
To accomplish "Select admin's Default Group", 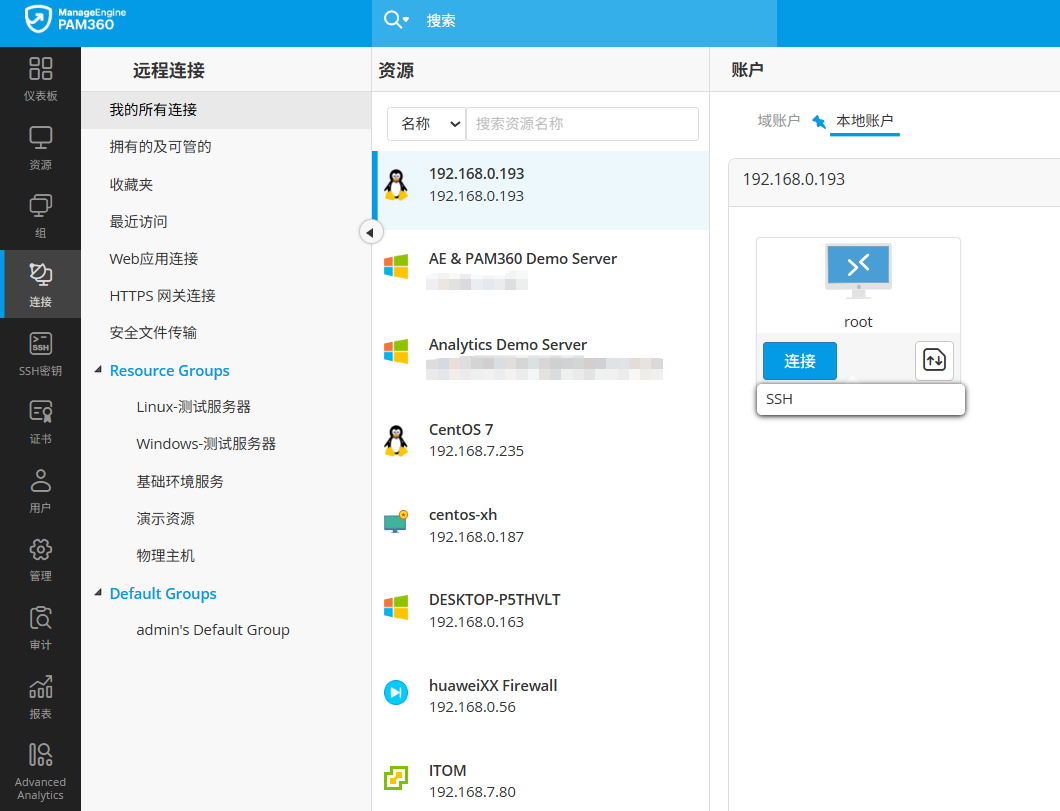I will pos(213,630).
